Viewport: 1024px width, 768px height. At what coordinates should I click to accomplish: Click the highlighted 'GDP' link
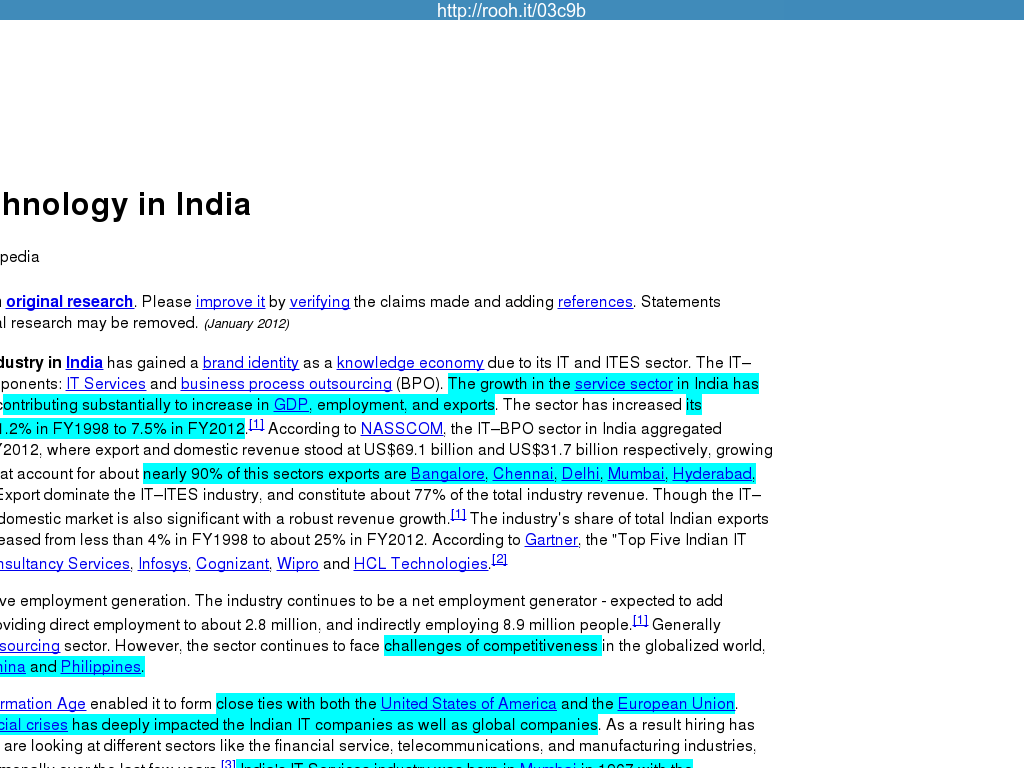[x=291, y=405]
